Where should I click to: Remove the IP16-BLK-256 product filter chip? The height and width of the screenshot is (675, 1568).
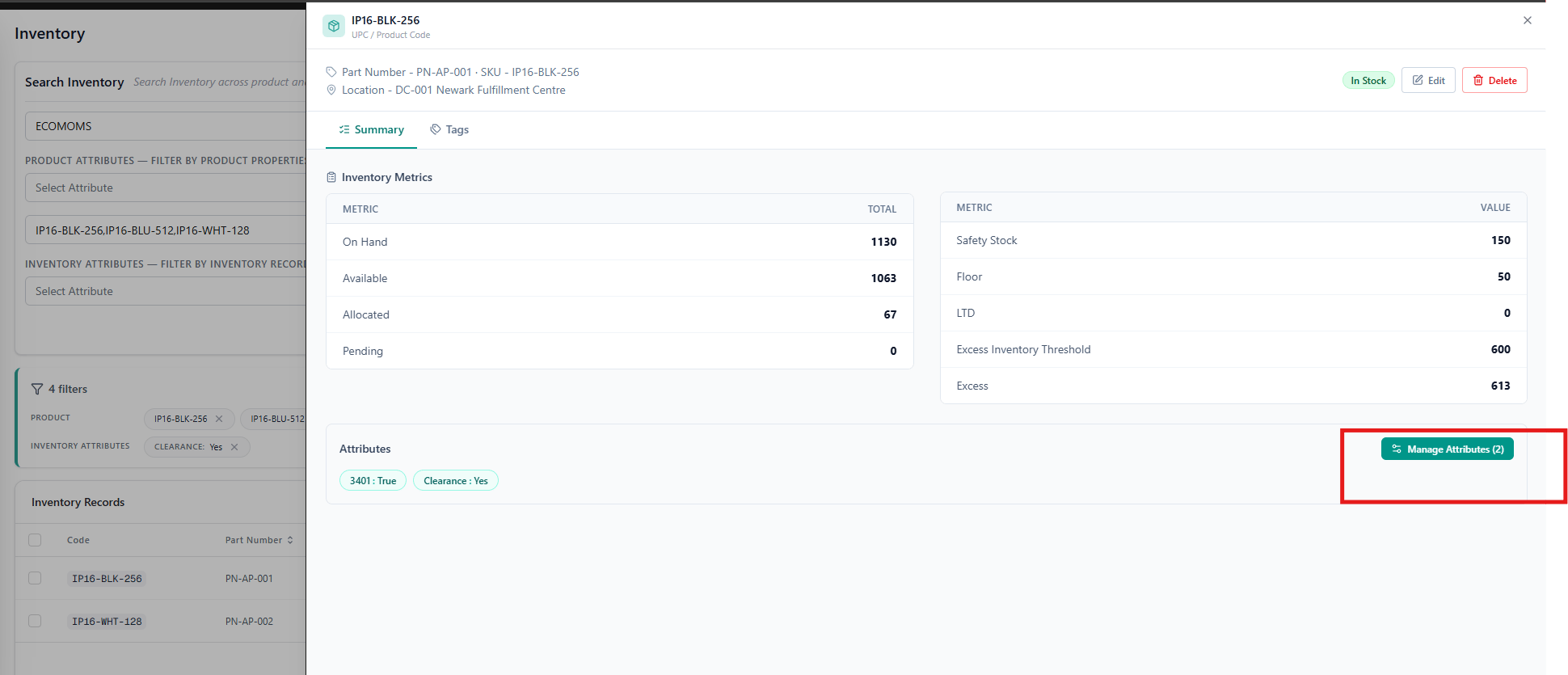[x=219, y=419]
